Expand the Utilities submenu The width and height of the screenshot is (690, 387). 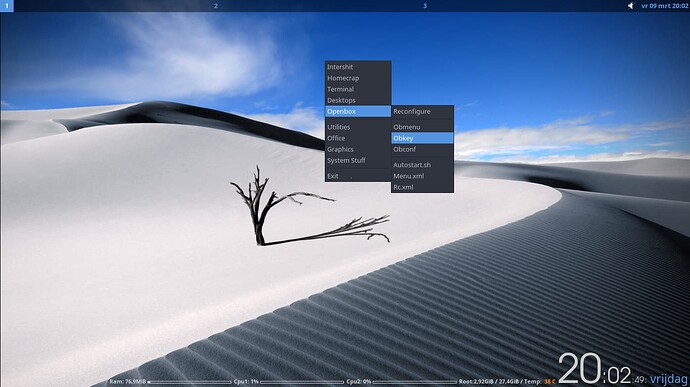pos(358,127)
